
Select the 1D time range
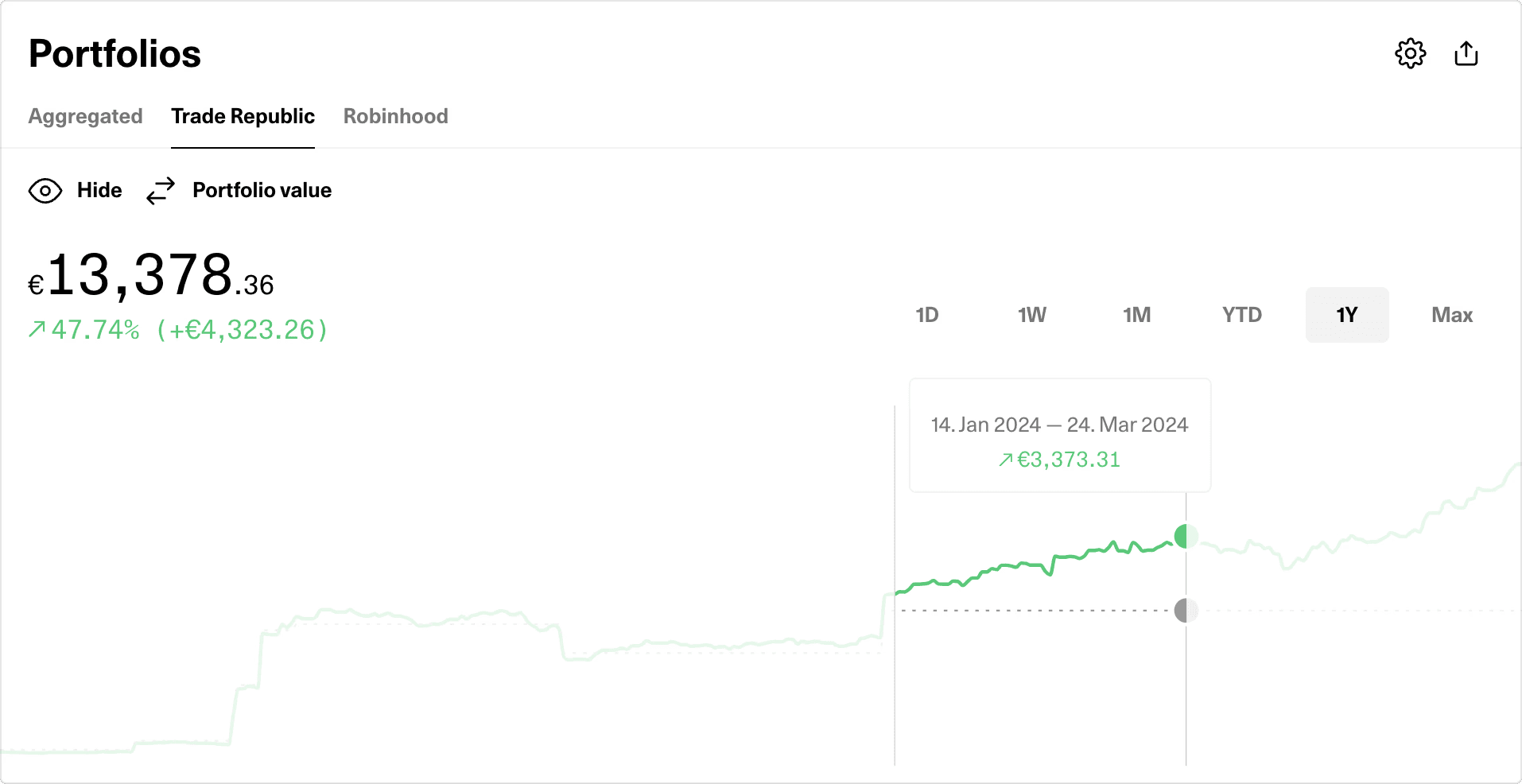926,315
